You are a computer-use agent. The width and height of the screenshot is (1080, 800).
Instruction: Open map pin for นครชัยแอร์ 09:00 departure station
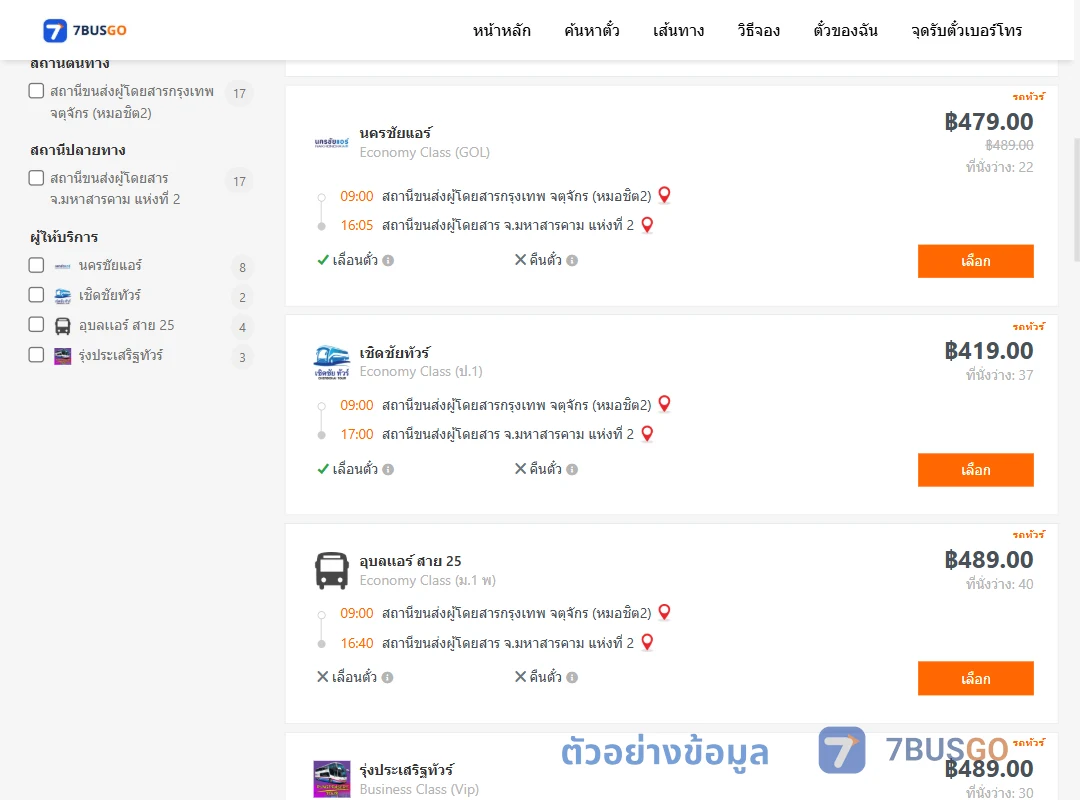tap(665, 195)
